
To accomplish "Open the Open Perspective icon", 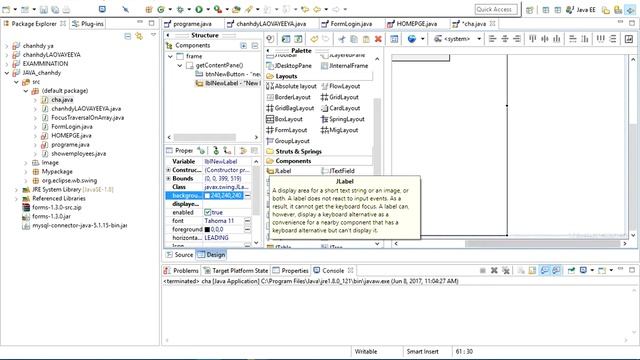I will point(530,9).
